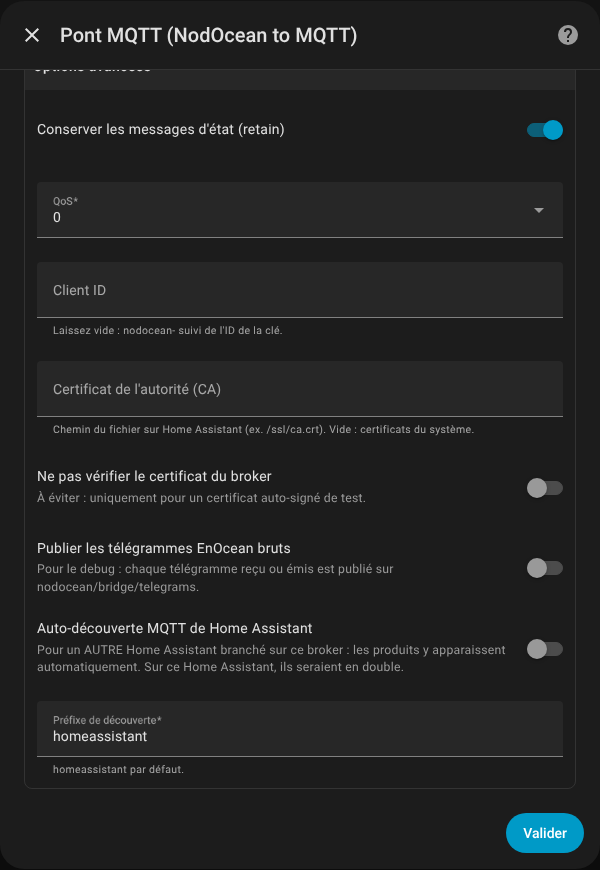The image size is (600, 870).
Task: Click the QoS dropdown arrow
Action: [538, 210]
